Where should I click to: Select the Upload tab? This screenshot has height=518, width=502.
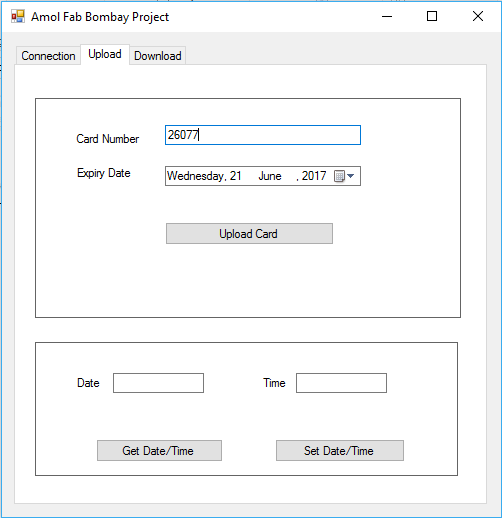105,54
